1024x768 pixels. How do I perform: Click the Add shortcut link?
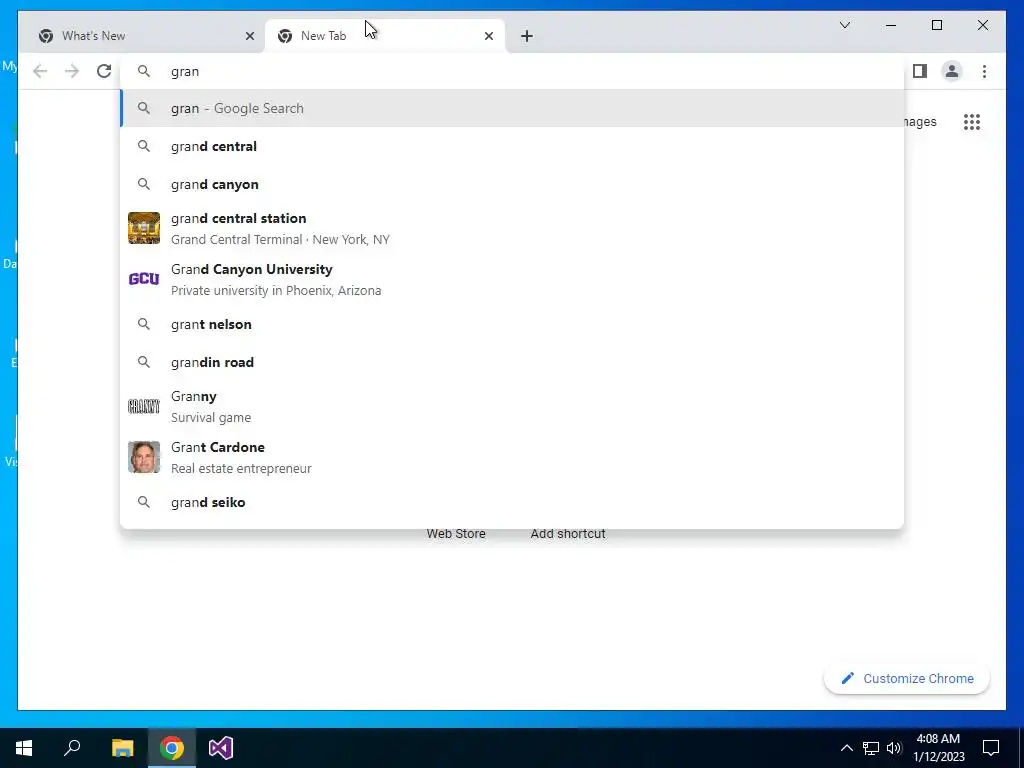click(x=568, y=534)
